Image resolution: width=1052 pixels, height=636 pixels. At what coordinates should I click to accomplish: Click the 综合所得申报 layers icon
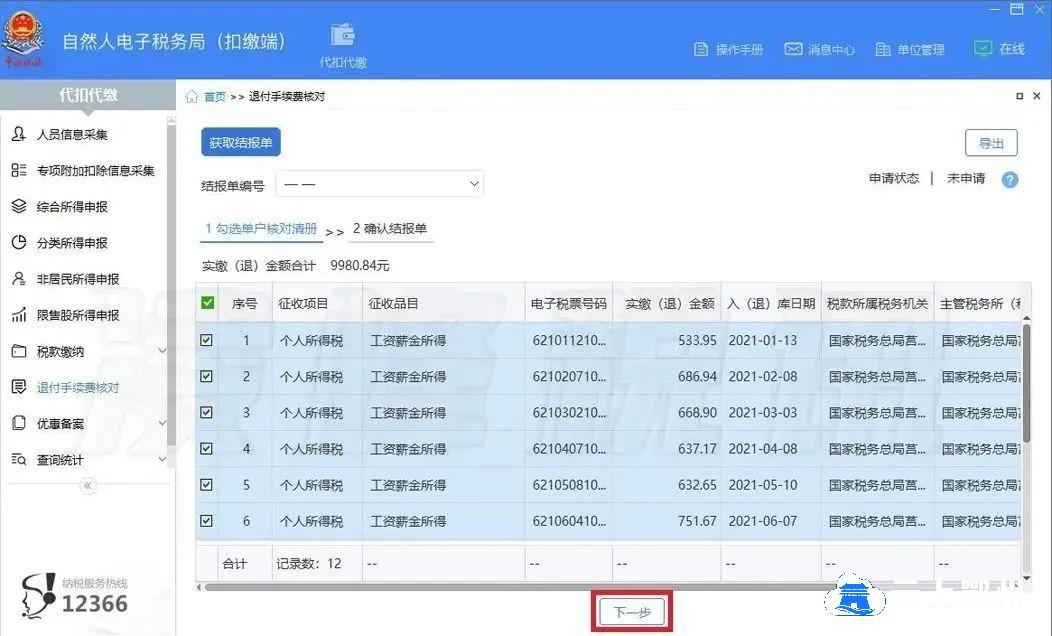19,206
